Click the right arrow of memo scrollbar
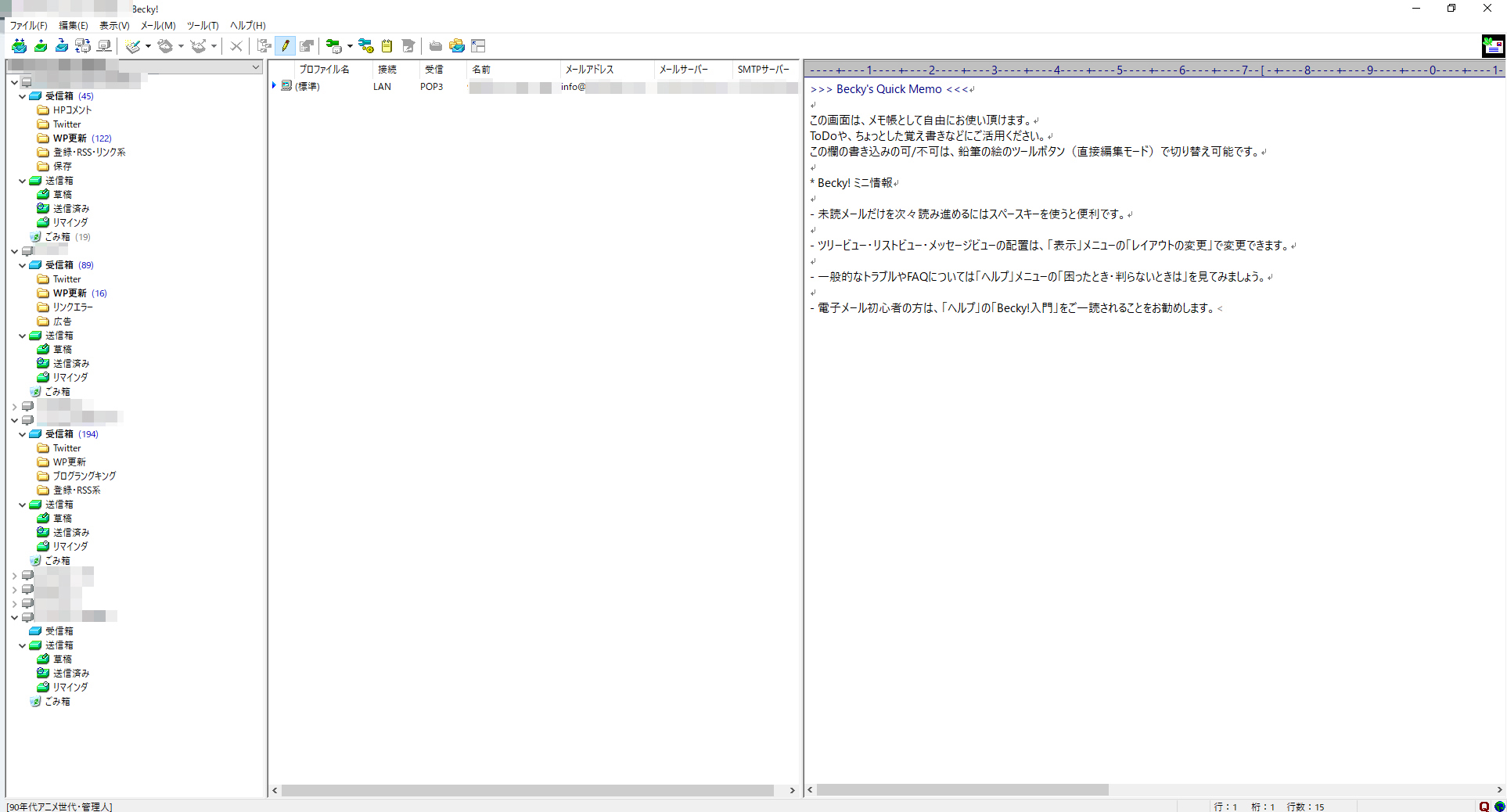The image size is (1507, 812). pos(1500,791)
